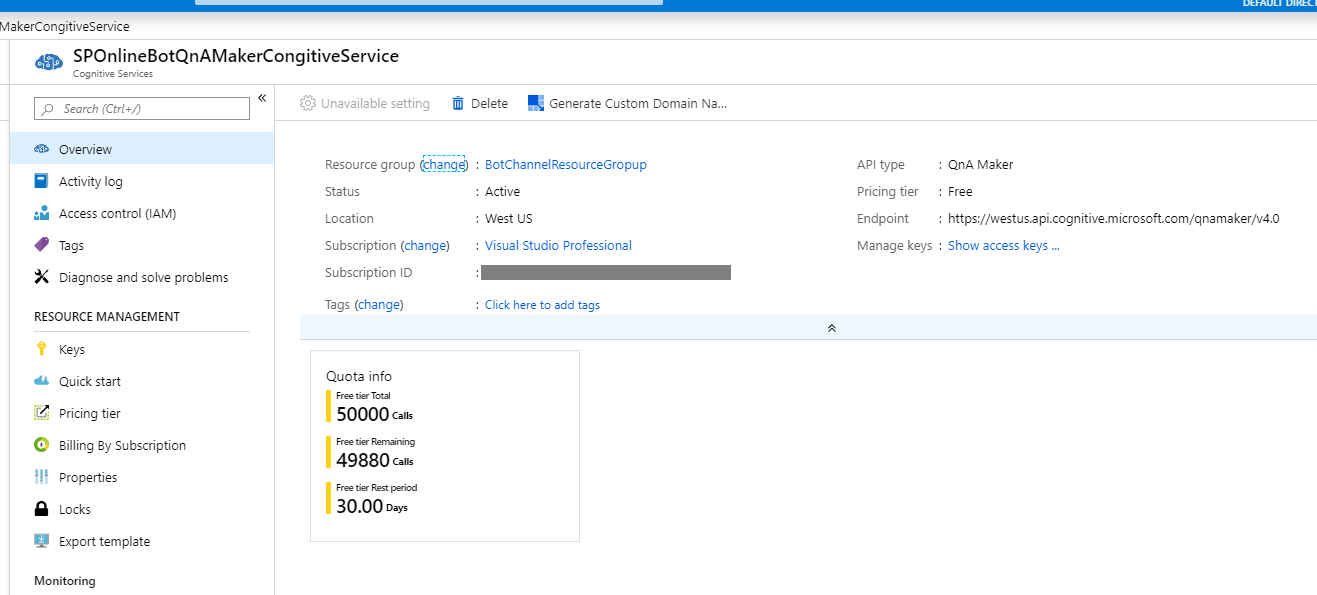Click the Diagnose and solve problems wrench icon
1317x595 pixels.
point(41,277)
